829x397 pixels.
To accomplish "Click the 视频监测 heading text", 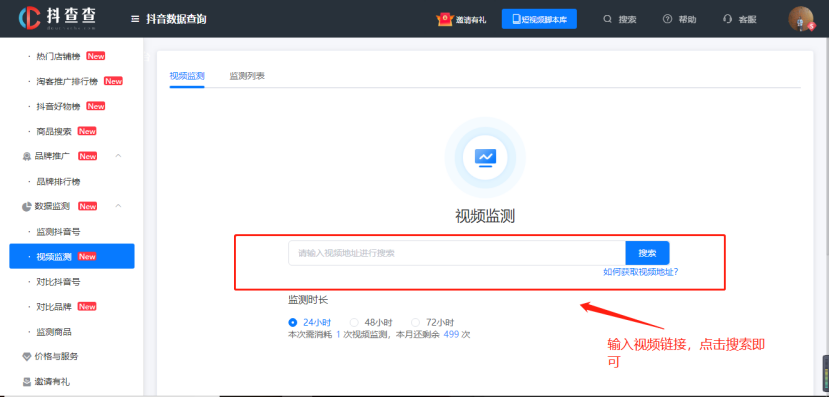I will [x=485, y=216].
